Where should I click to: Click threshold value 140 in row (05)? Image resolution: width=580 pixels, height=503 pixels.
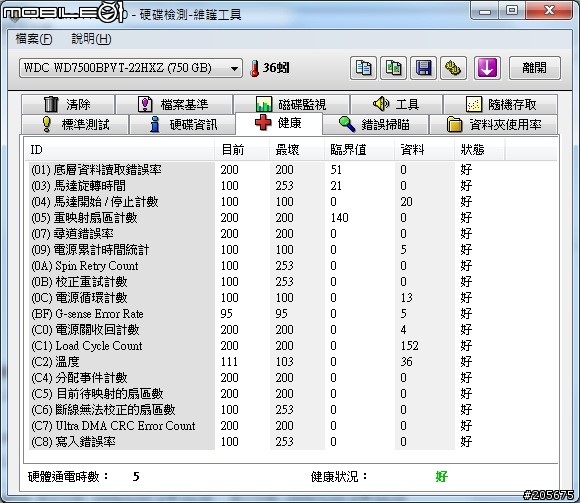tap(340, 218)
